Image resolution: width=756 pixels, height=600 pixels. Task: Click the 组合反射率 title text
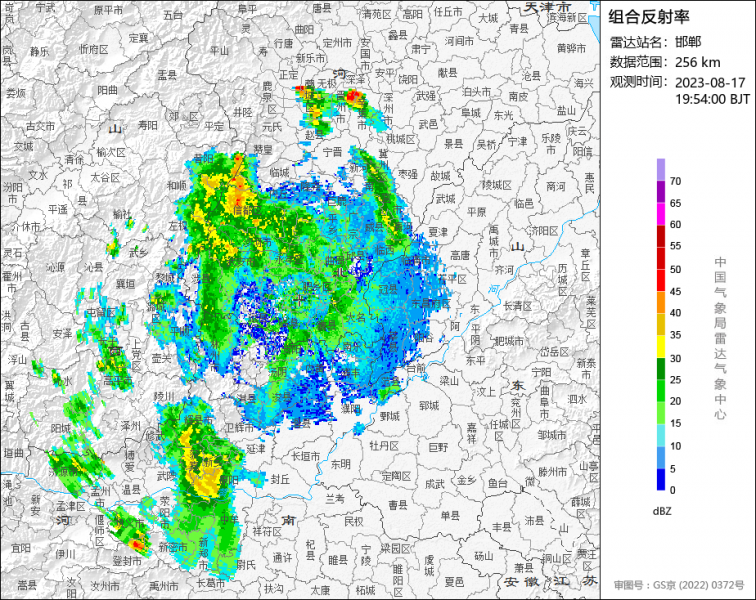[649, 17]
